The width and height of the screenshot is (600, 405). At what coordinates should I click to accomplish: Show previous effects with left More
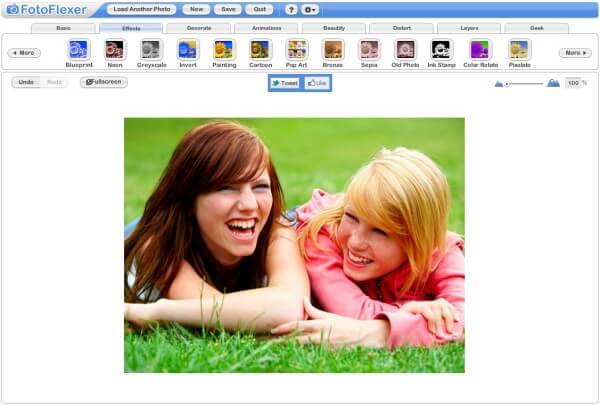coord(24,53)
